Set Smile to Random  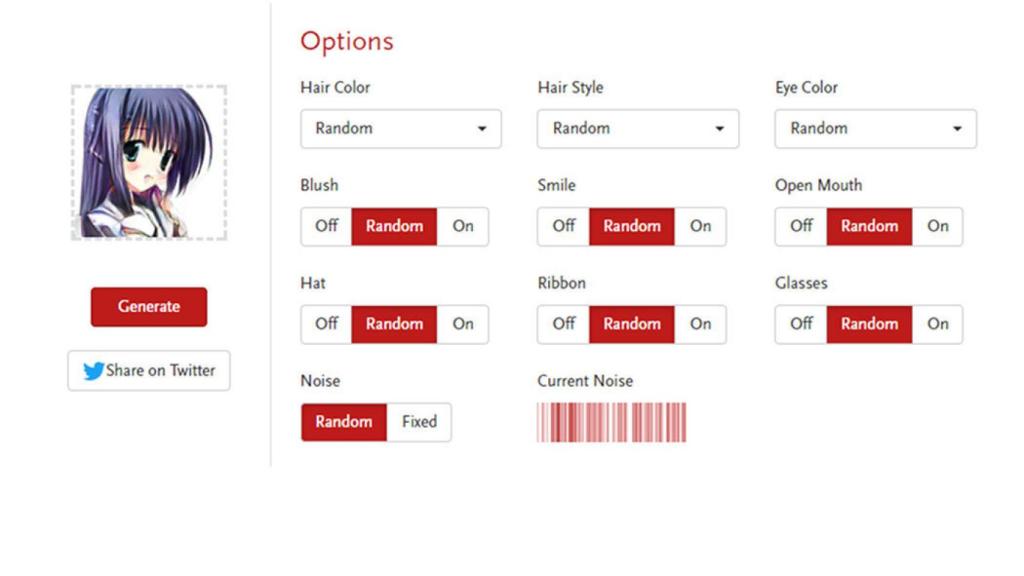[632, 226]
